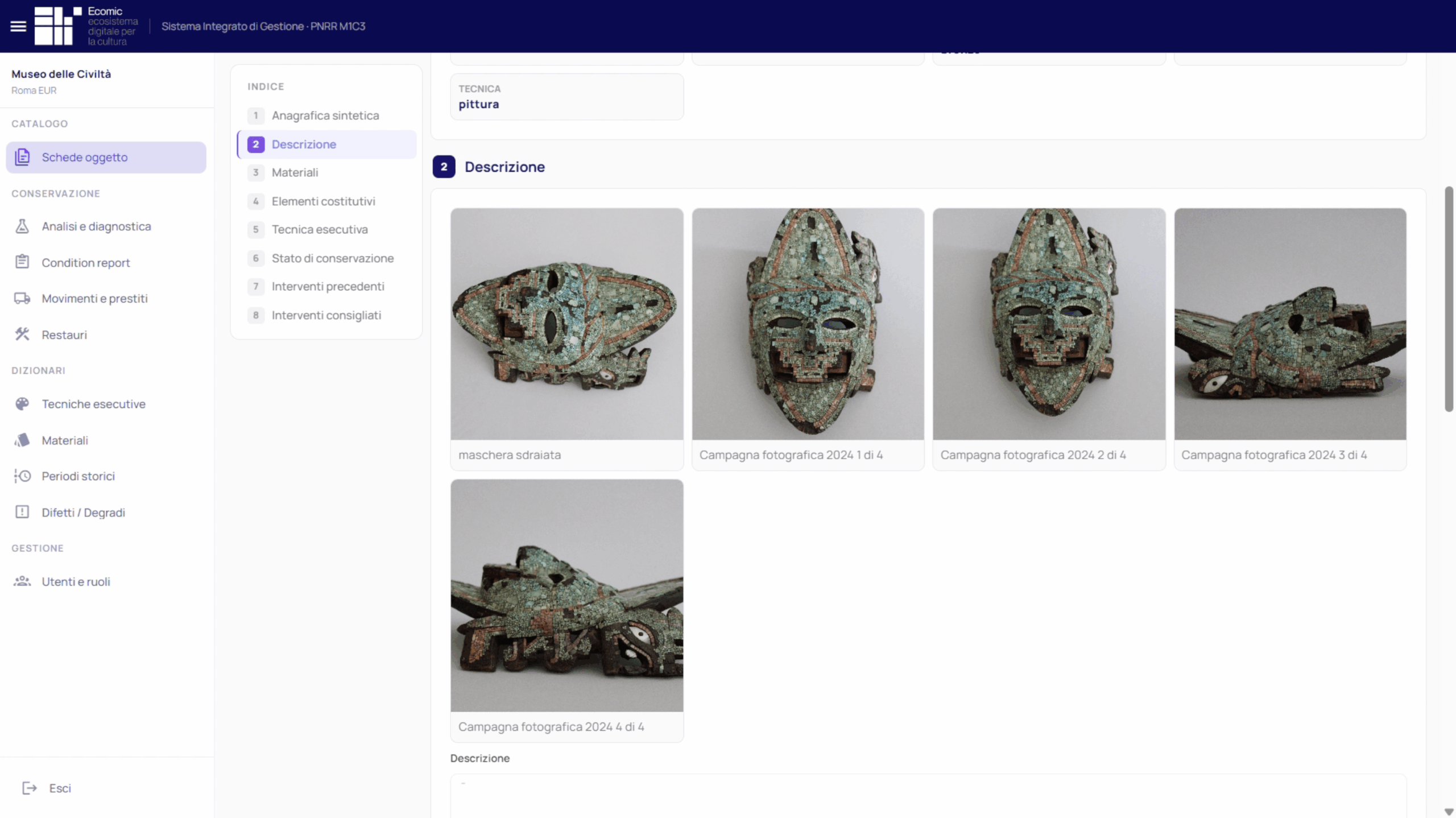Viewport: 1456px width, 818px height.
Task: Click into the Descrizione text area
Action: pos(928,796)
